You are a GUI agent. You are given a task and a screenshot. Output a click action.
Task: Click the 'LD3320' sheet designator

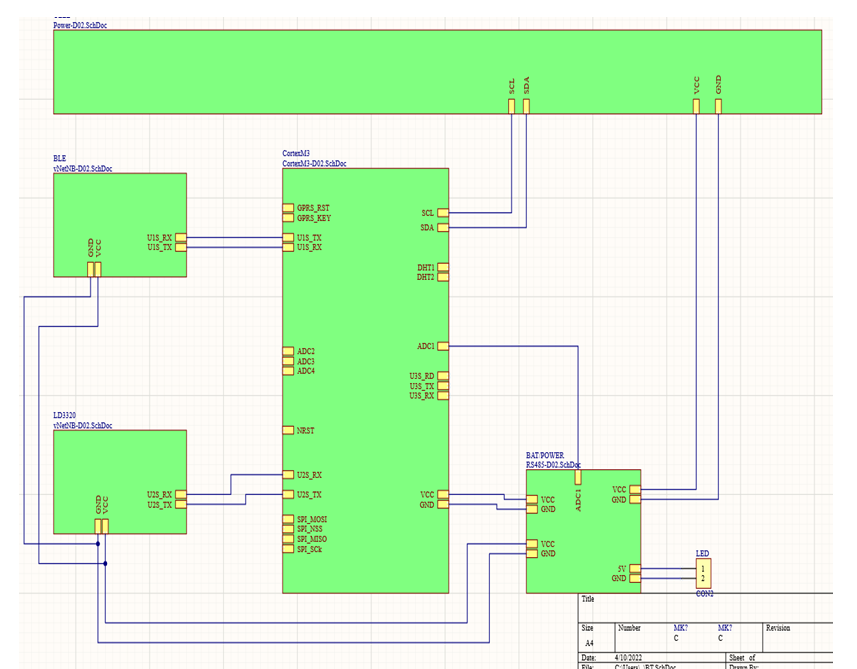coord(64,415)
